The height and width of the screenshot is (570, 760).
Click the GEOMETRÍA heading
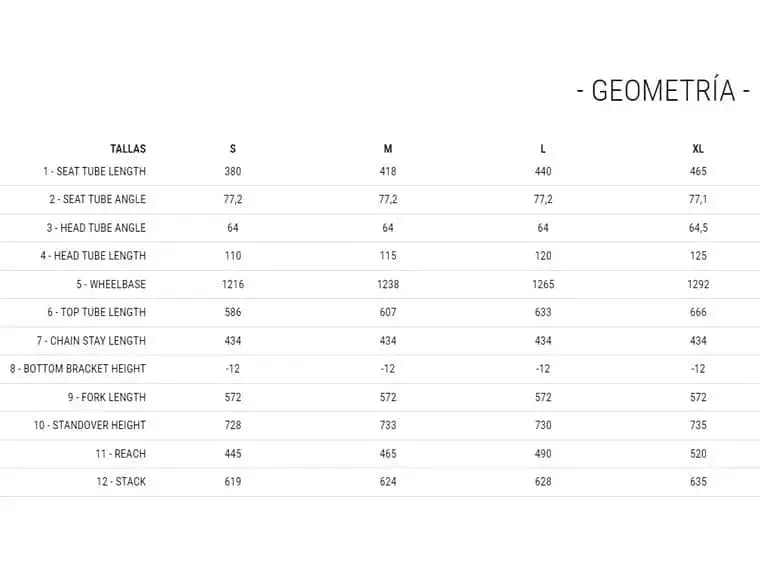(x=664, y=91)
